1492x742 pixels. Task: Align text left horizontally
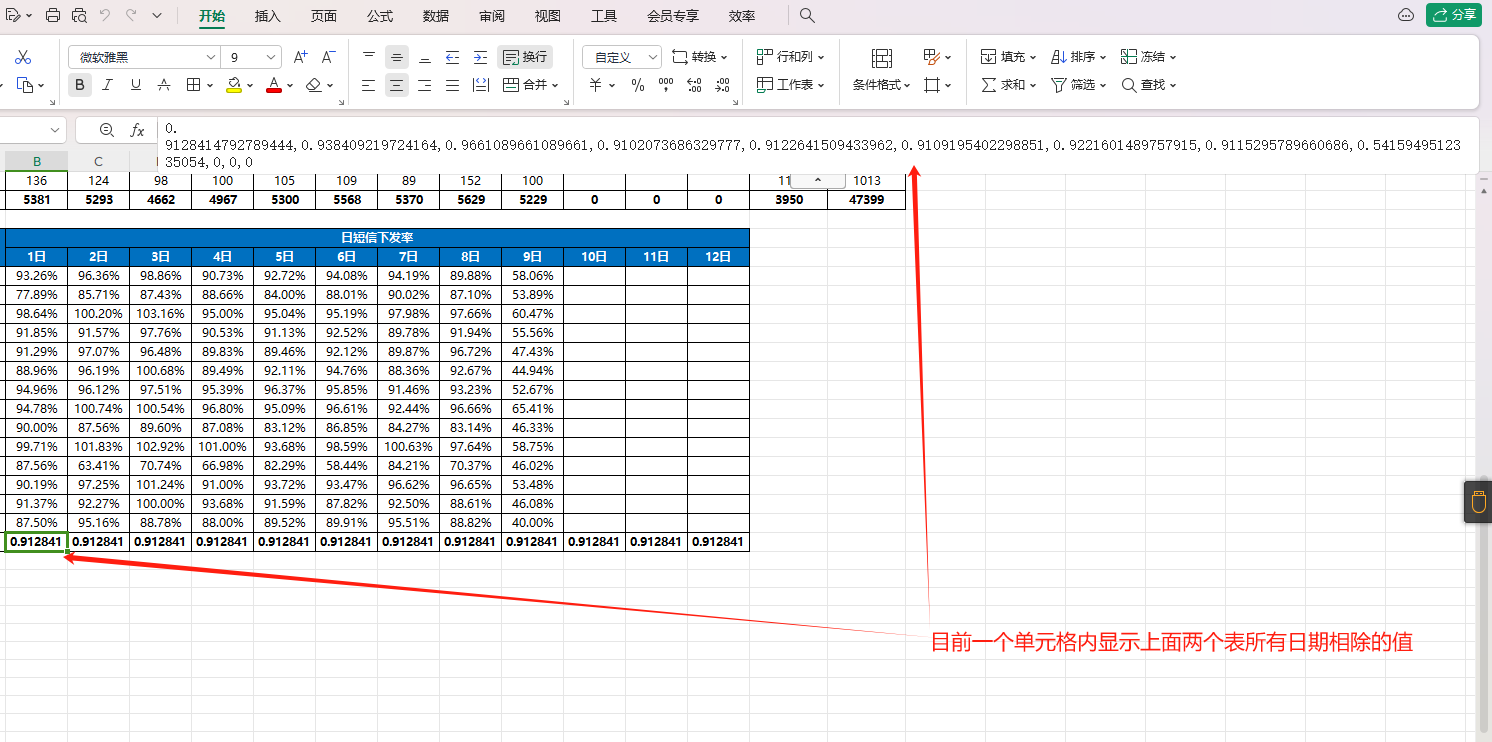coord(369,85)
